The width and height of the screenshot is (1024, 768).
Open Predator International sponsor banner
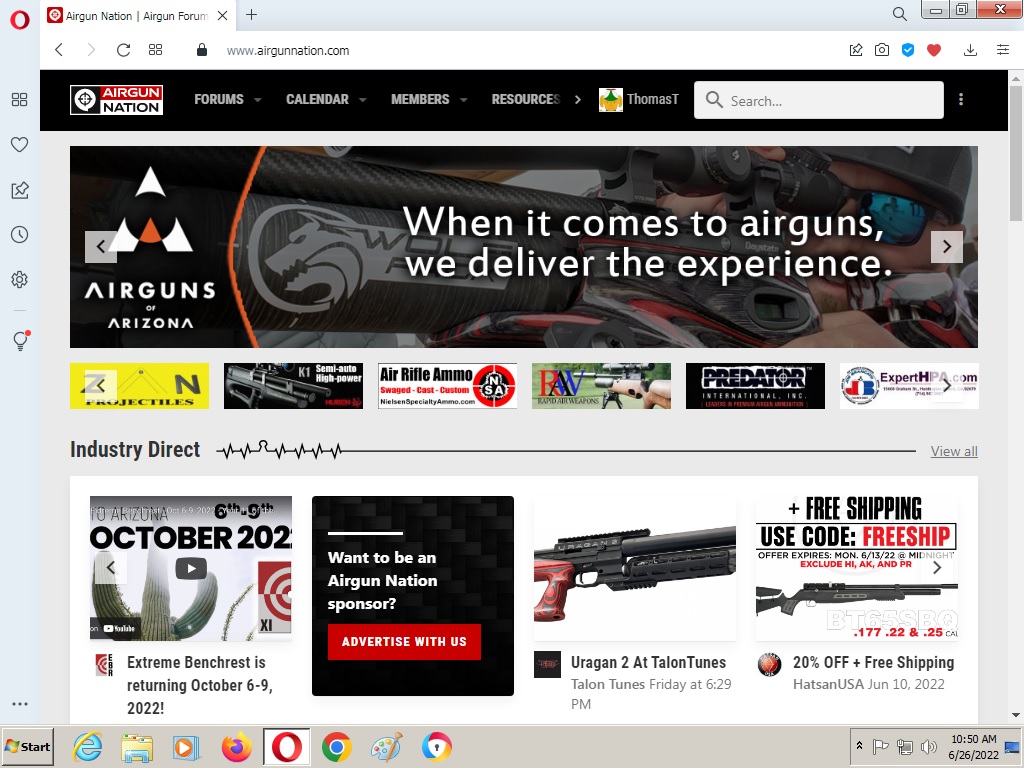pyautogui.click(x=756, y=386)
